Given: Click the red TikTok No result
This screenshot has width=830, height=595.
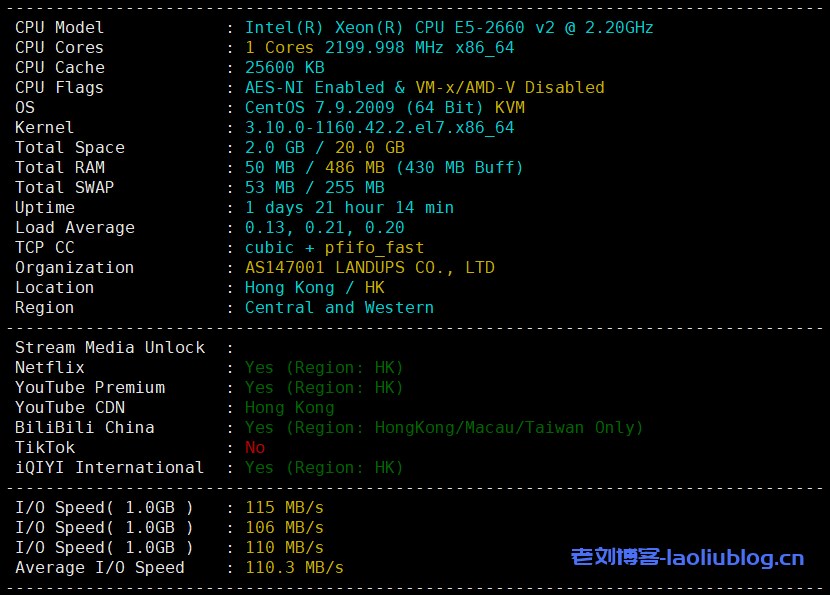Looking at the screenshot, I should [x=255, y=448].
